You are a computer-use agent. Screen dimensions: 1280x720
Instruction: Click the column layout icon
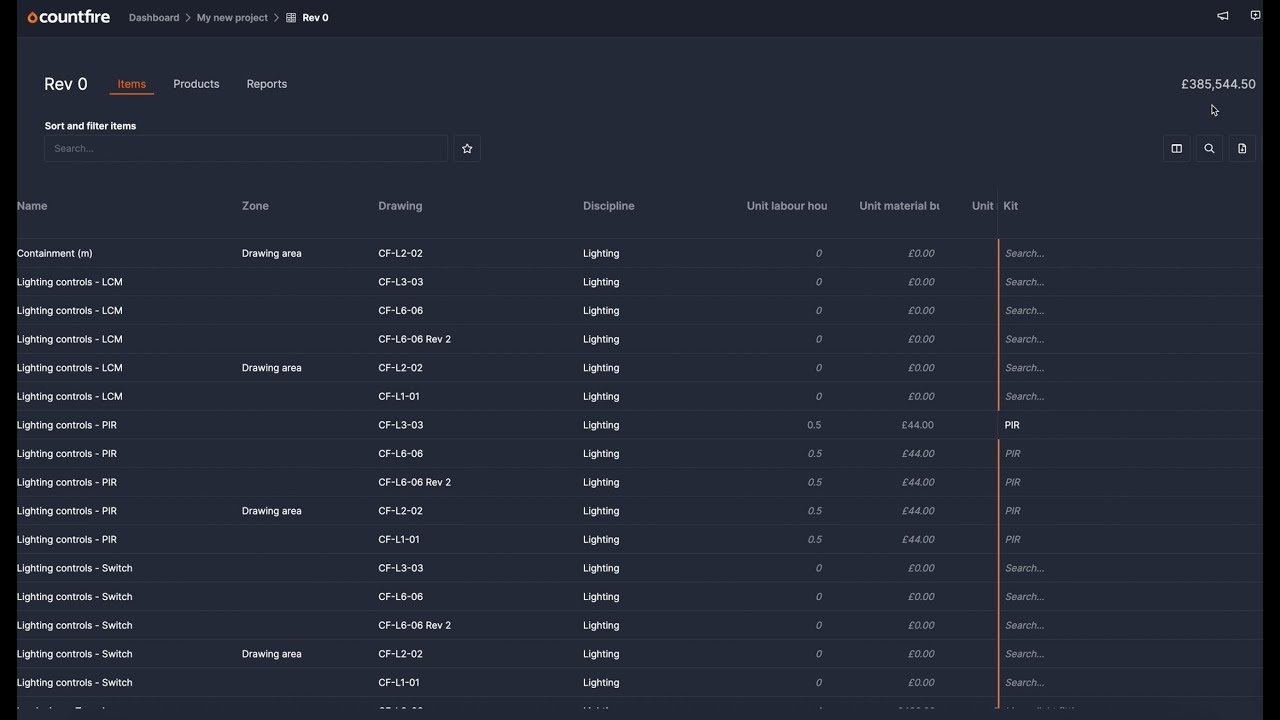tap(1176, 149)
